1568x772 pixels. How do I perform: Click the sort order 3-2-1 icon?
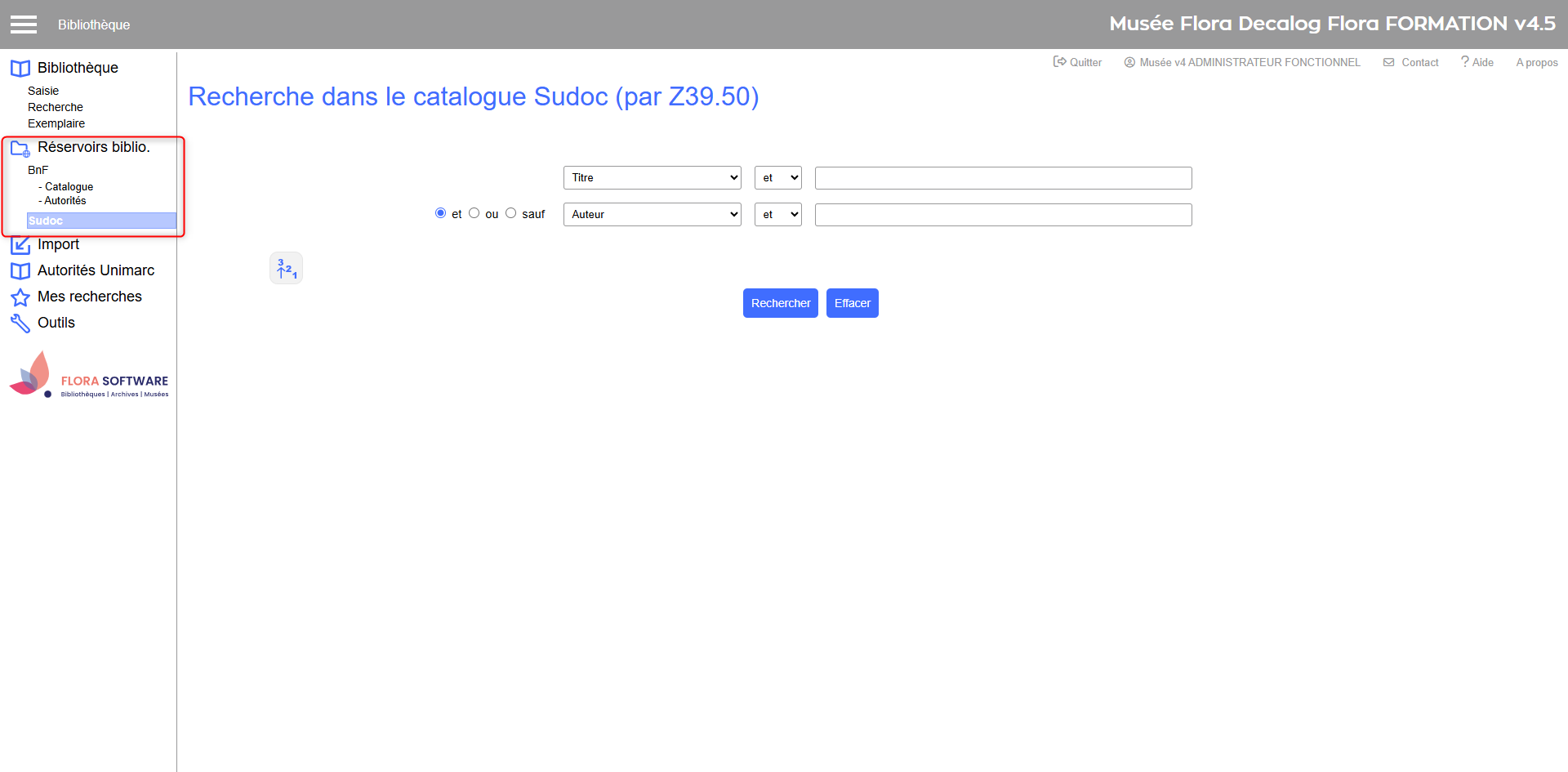point(286,268)
